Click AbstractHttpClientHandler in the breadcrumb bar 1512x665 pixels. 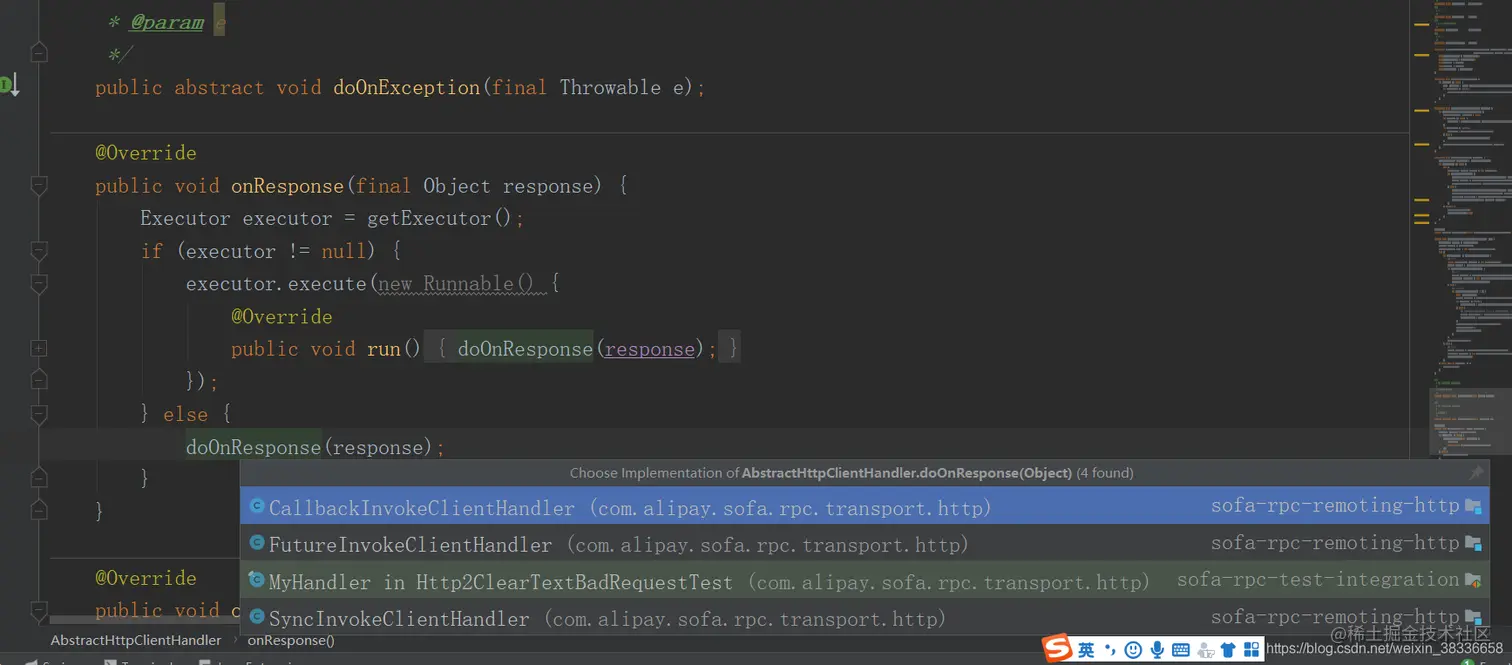[136, 640]
